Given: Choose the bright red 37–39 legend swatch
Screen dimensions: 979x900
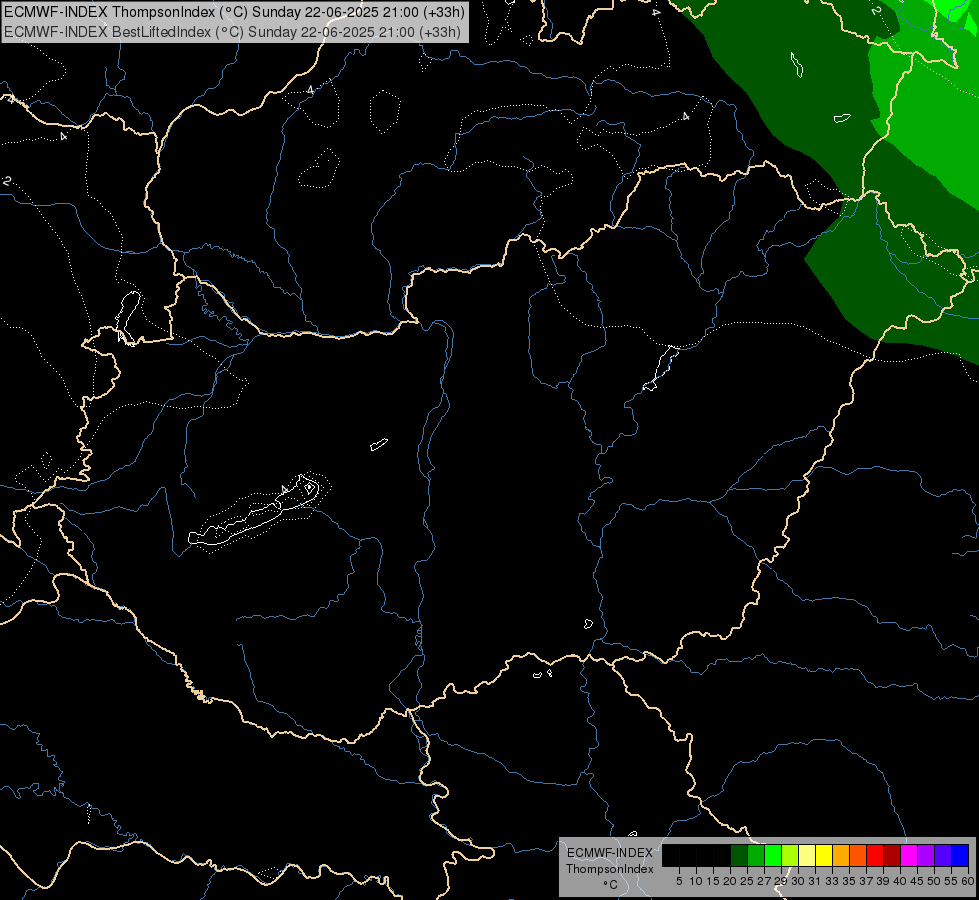Looking at the screenshot, I should coord(875,855).
